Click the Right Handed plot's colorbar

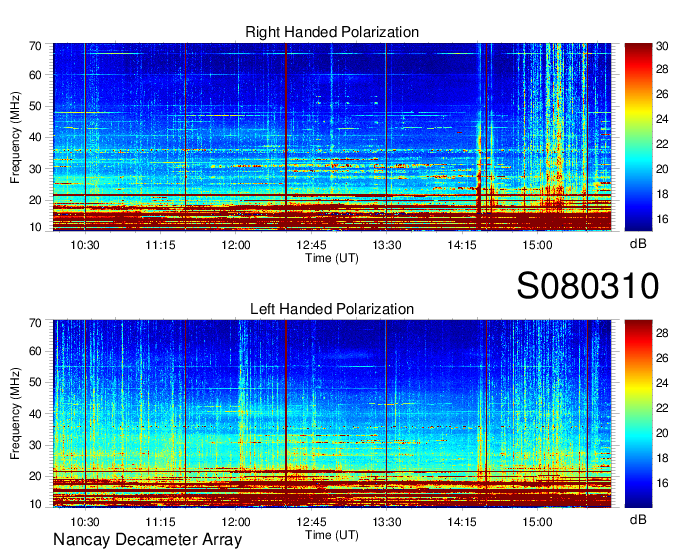638,137
